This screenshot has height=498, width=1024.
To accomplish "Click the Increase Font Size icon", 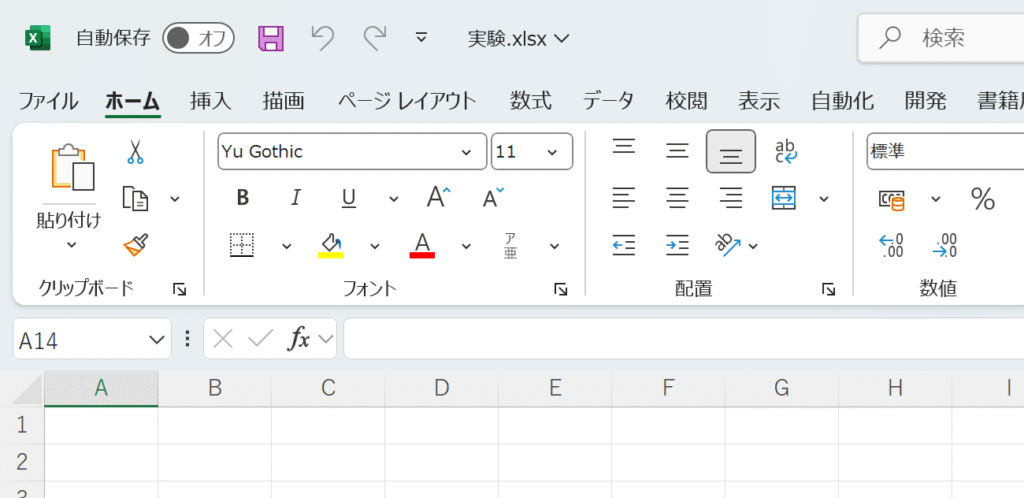I will point(438,198).
